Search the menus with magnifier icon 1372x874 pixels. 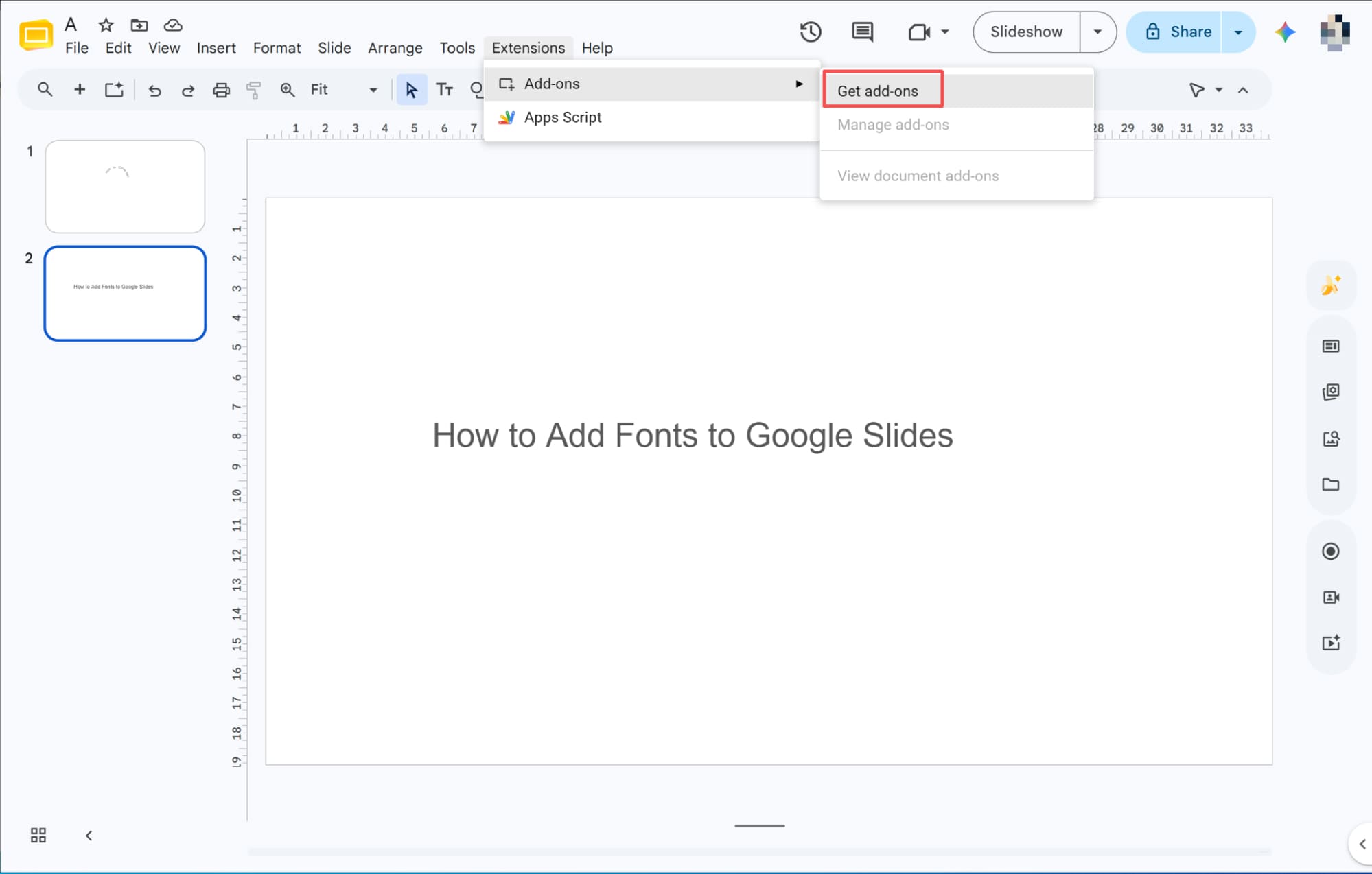[45, 89]
